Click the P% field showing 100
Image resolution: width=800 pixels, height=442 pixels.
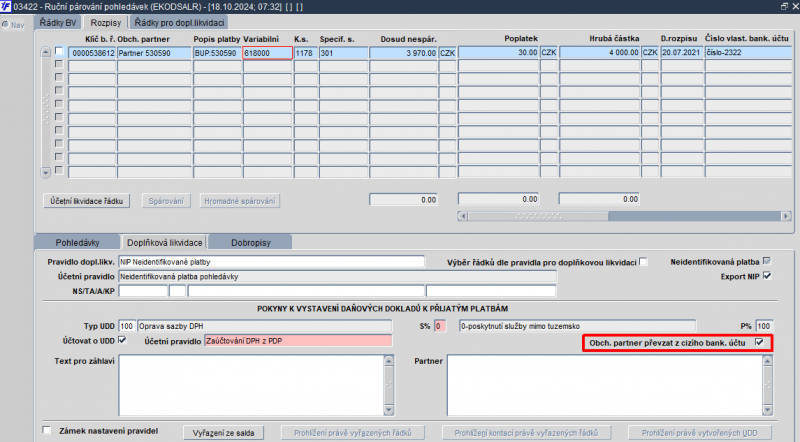pos(764,326)
